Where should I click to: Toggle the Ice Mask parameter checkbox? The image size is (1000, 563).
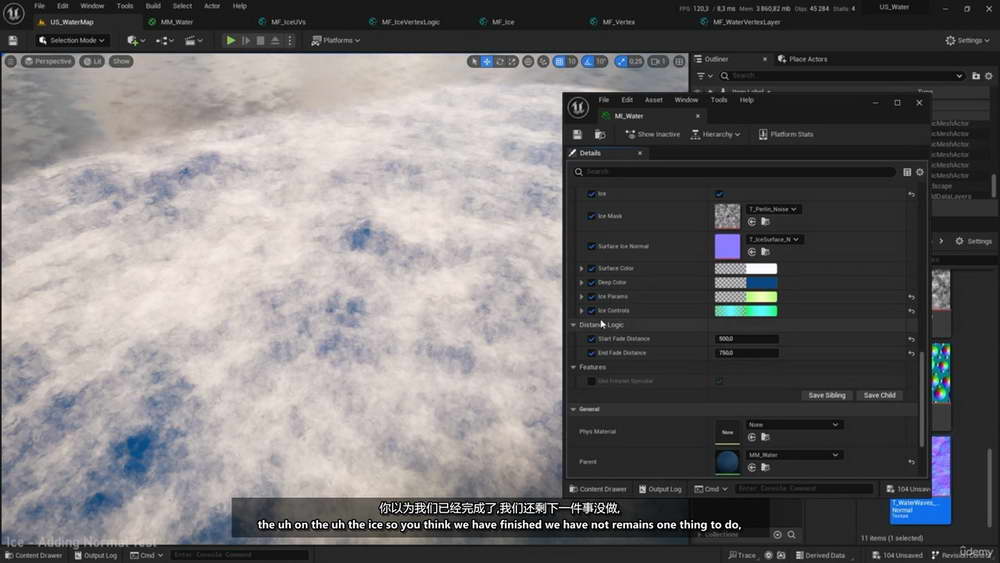[591, 216]
